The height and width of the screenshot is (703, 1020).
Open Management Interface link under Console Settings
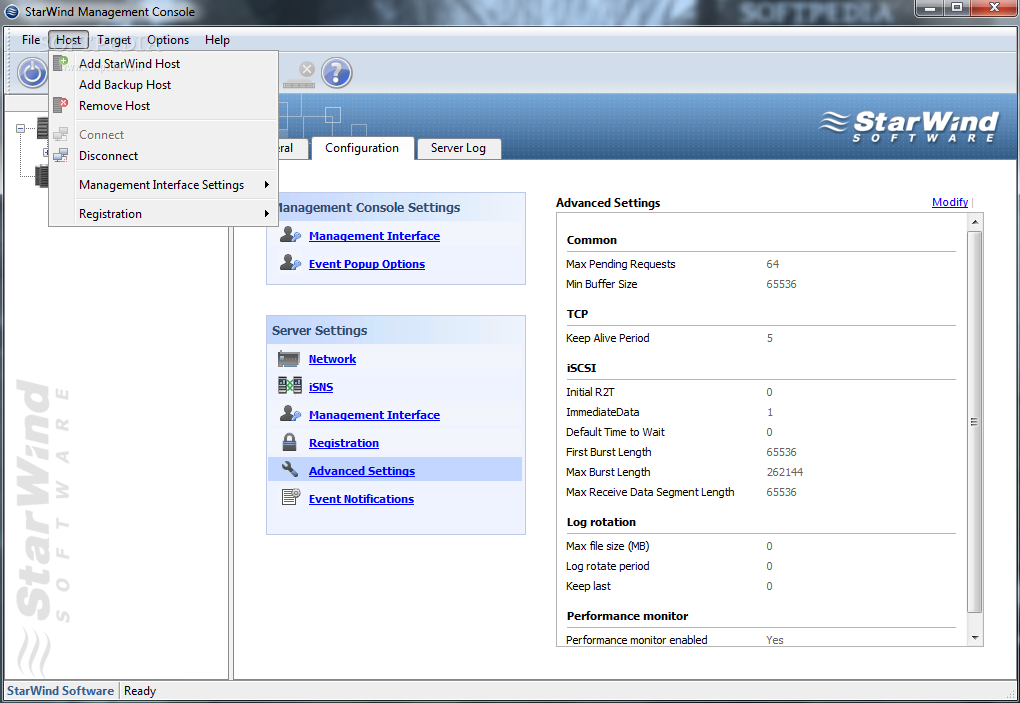pos(374,235)
